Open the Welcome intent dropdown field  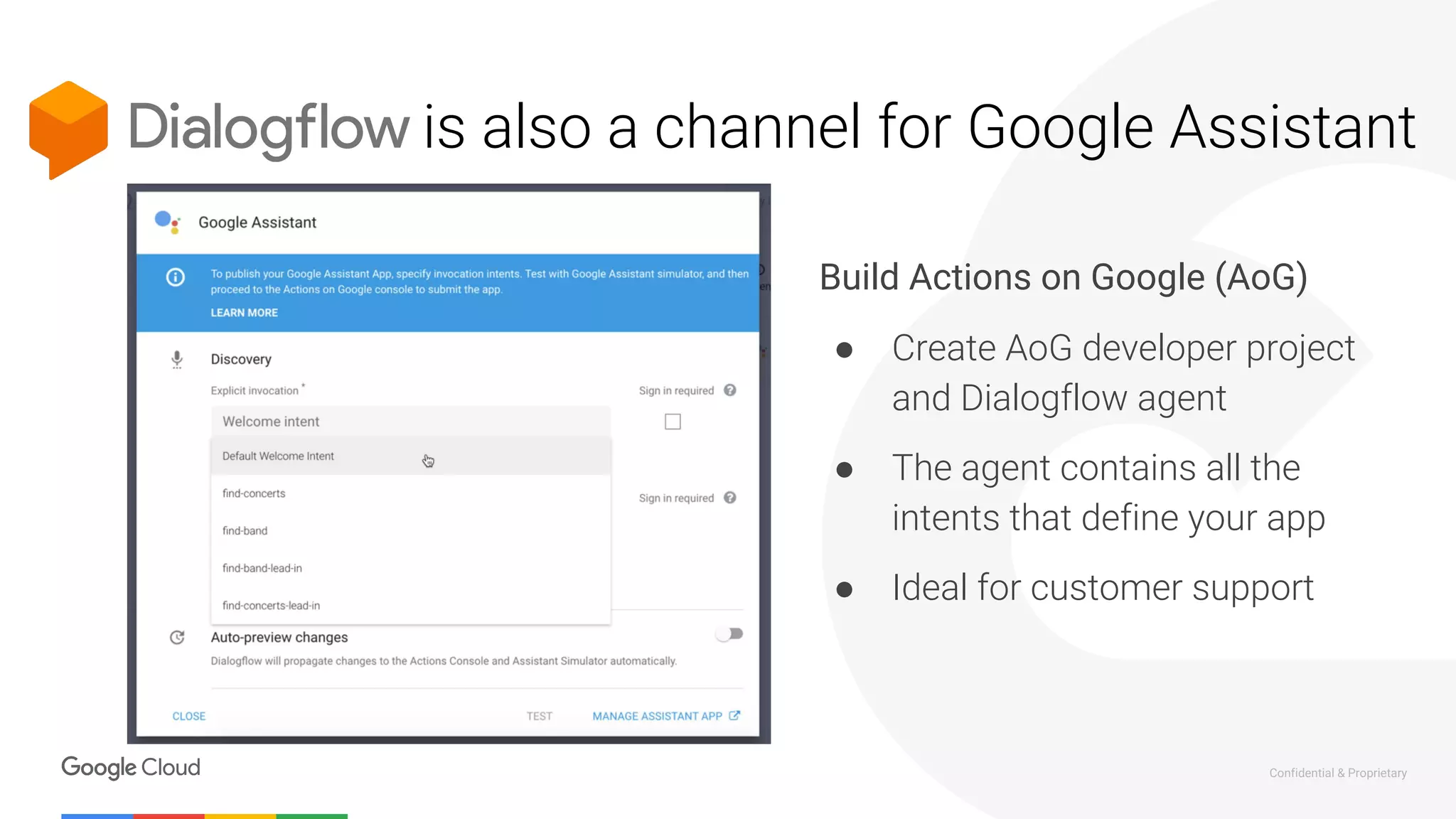[x=410, y=422]
